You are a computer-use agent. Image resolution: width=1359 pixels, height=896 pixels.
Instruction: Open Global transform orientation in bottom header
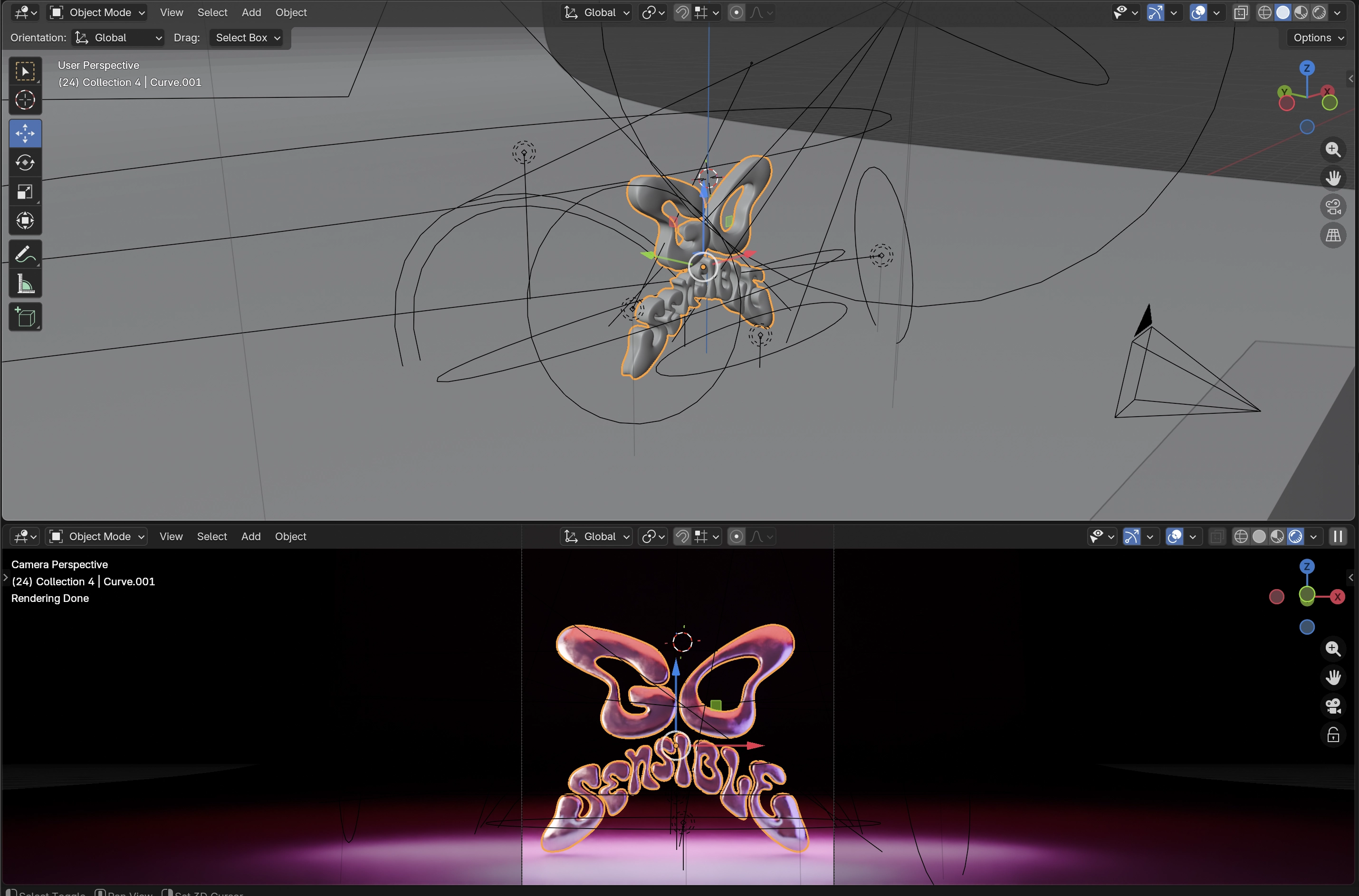coord(597,536)
